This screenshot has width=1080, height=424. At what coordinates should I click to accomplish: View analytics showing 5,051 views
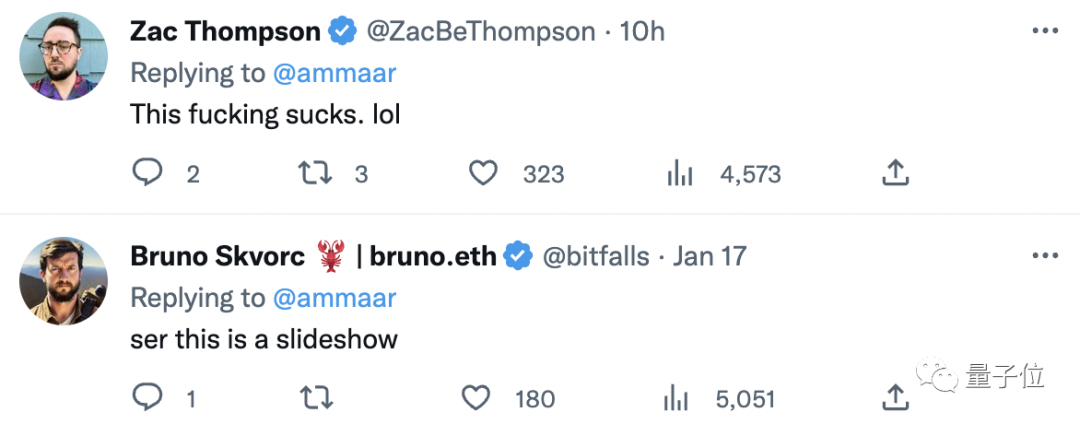tap(677, 399)
